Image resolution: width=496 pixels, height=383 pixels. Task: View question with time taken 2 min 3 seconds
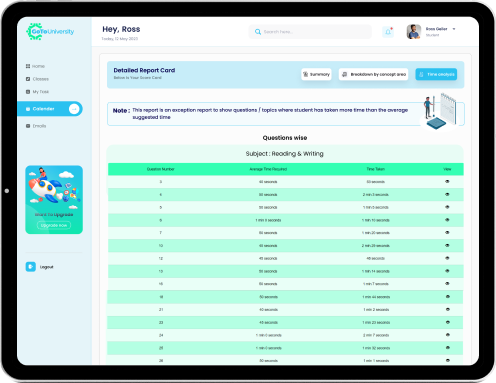click(x=447, y=194)
